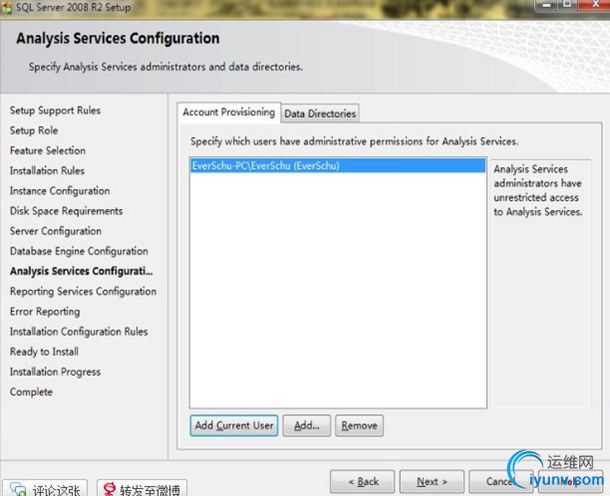Open the Data Directories tab
This screenshot has height=496, width=610.
tap(320, 114)
